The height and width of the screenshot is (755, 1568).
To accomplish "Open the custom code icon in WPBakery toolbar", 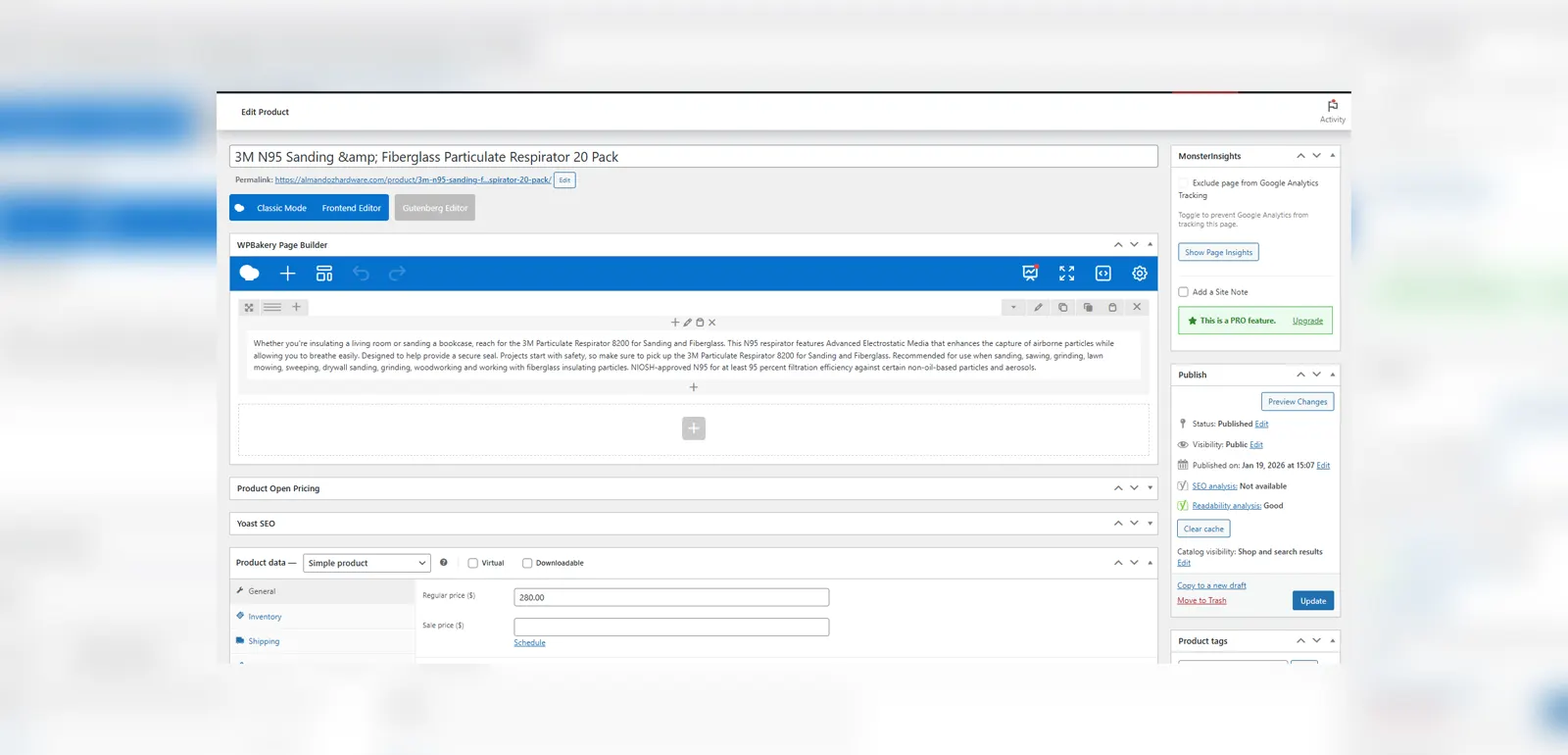I will click(x=1102, y=274).
